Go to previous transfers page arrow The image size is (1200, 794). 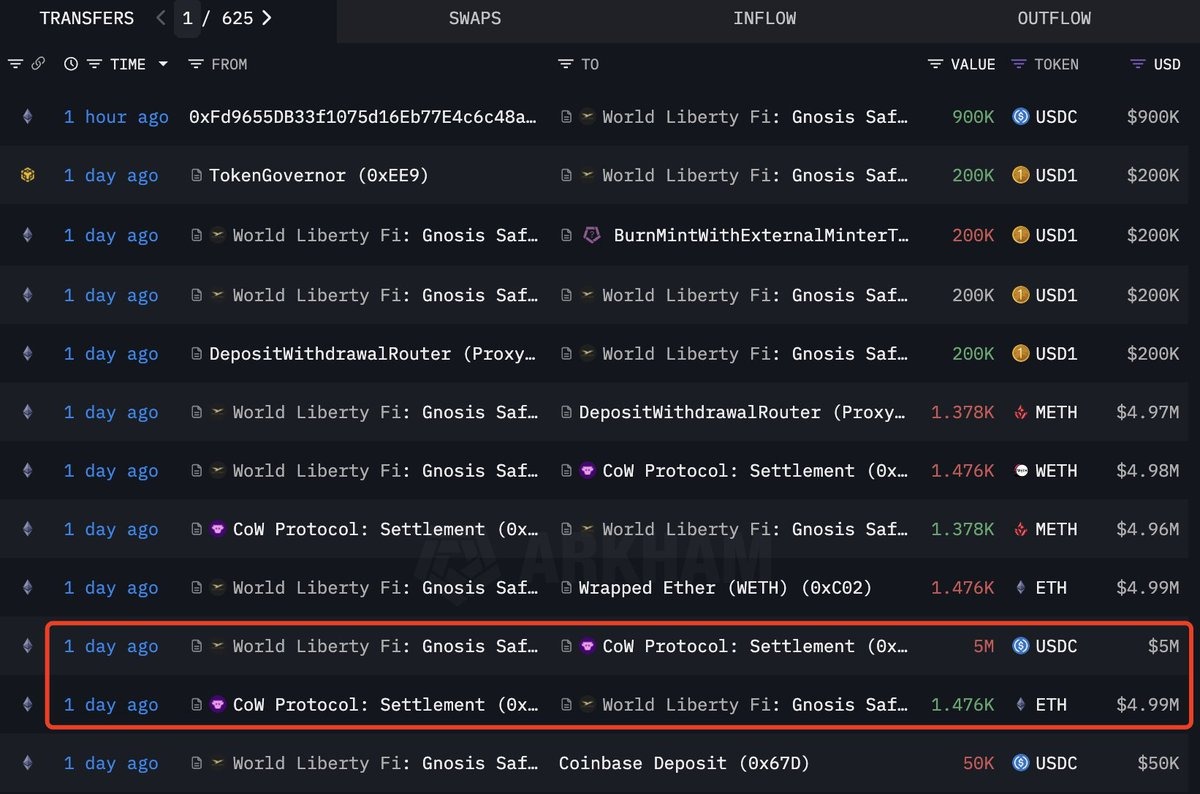pyautogui.click(x=161, y=18)
